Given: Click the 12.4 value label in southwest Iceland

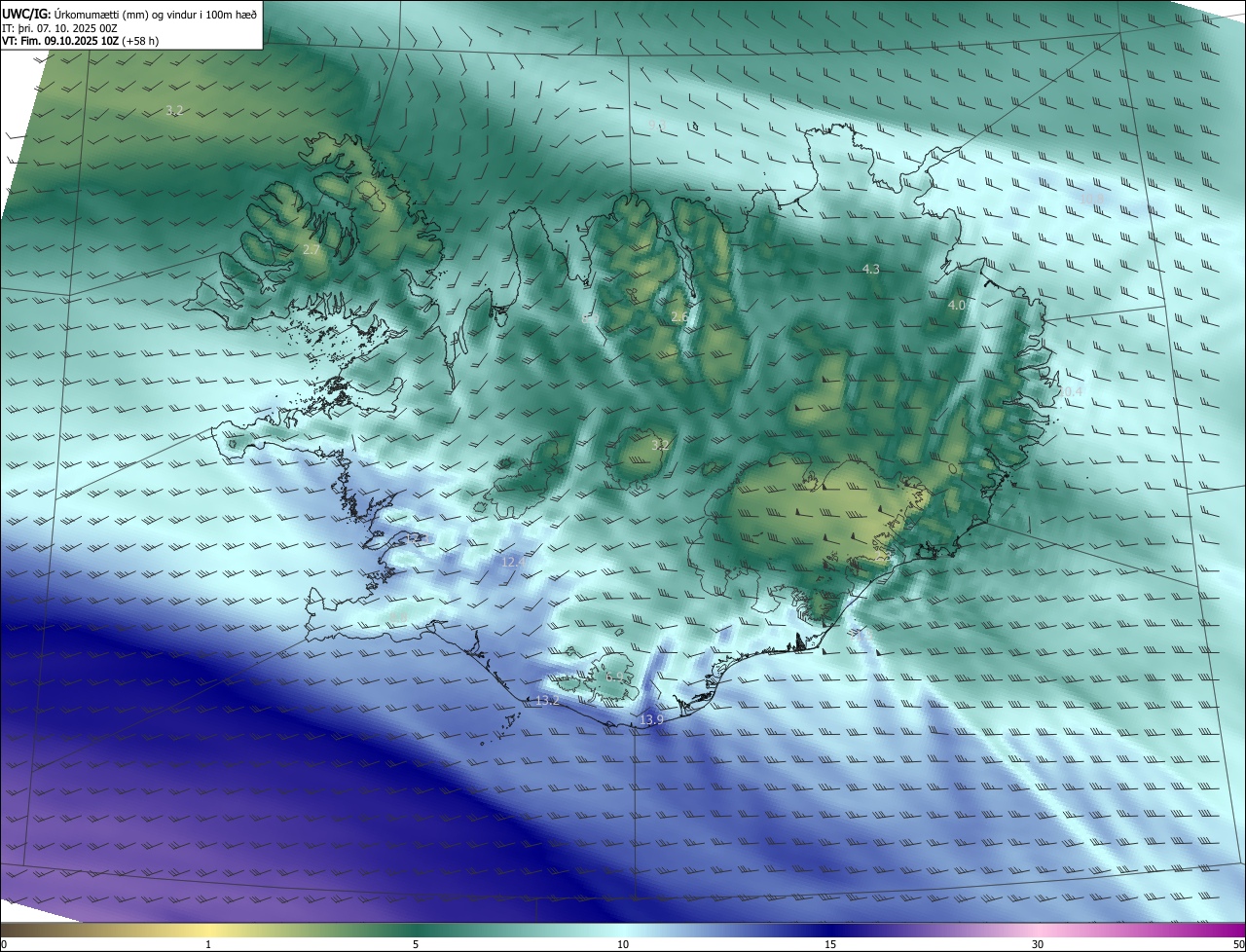Looking at the screenshot, I should click(512, 562).
